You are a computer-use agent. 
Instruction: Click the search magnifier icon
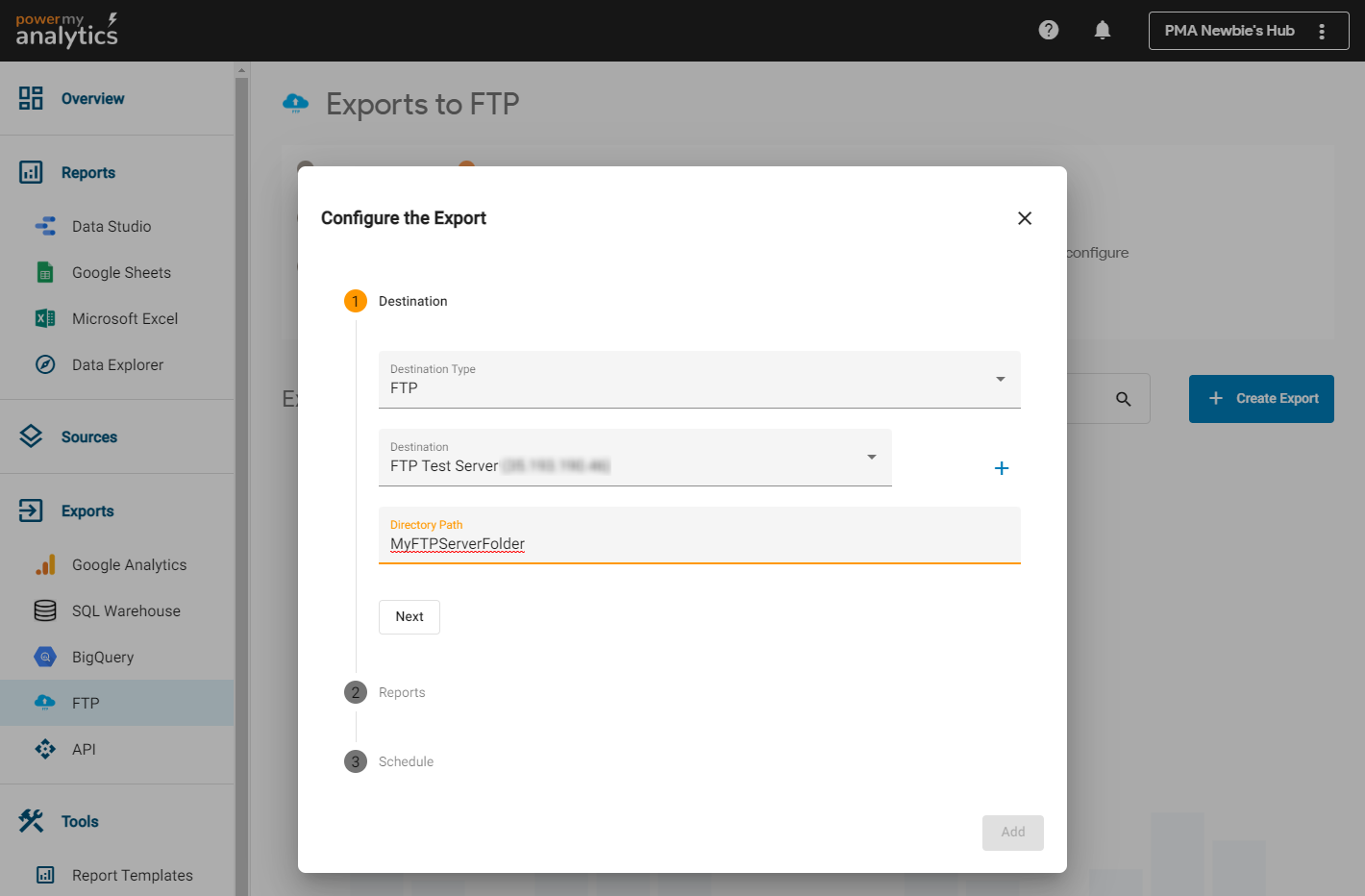pos(1123,399)
